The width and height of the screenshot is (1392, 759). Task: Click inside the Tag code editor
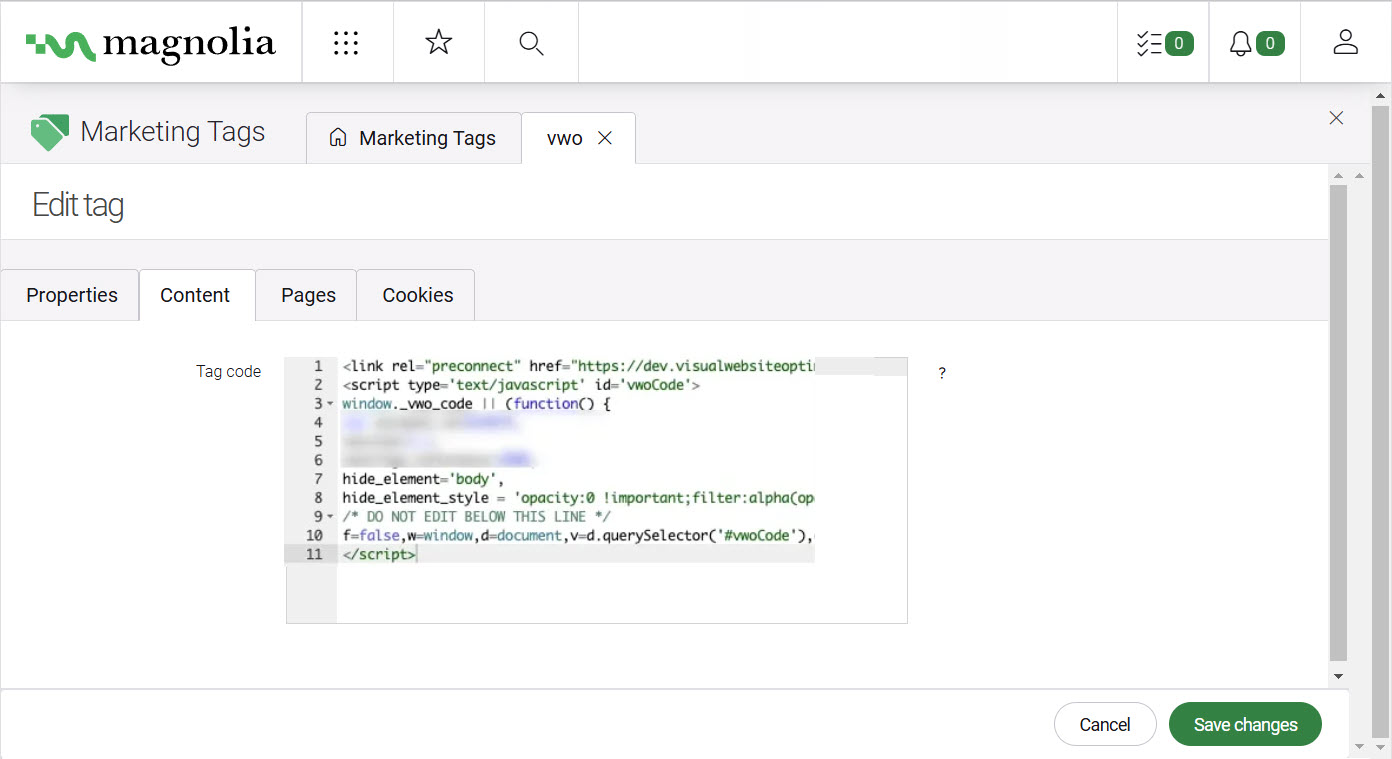pyautogui.click(x=620, y=590)
